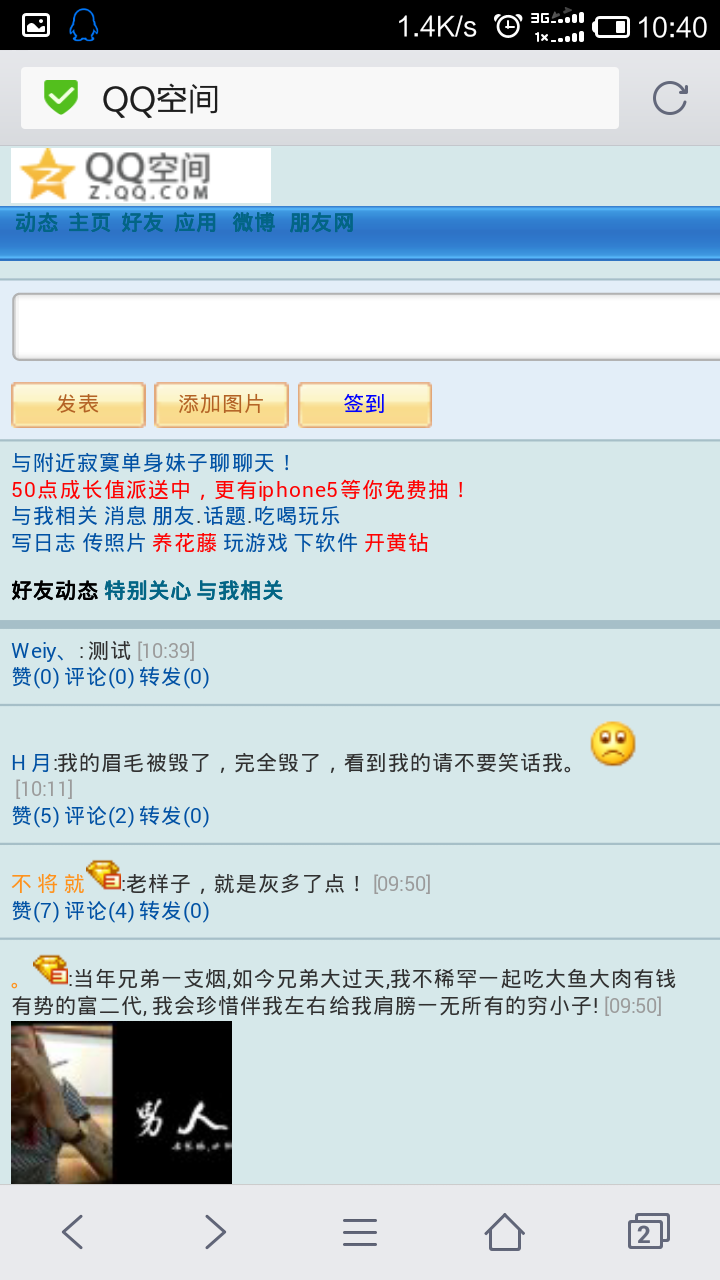Tap the green security shield icon
The height and width of the screenshot is (1280, 720).
61,98
